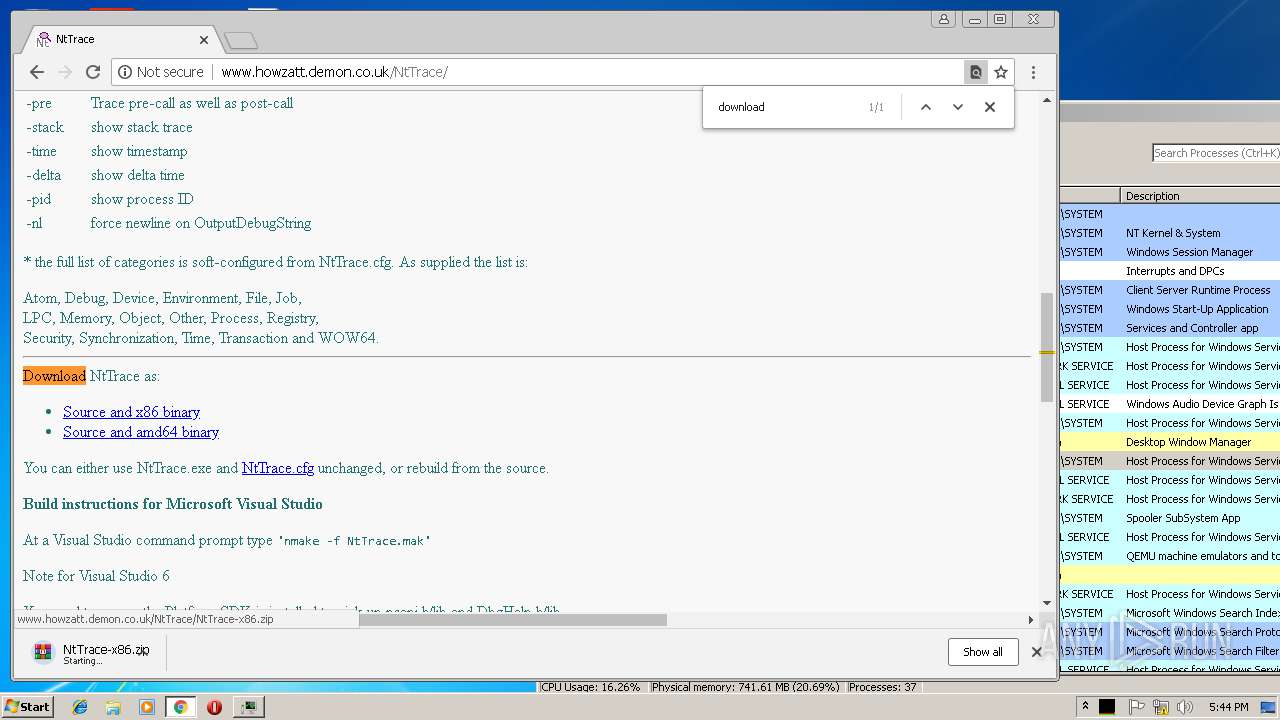This screenshot has width=1280, height=720.
Task: Select the Microsoft Windows Search Indexer row
Action: (x=1170, y=613)
